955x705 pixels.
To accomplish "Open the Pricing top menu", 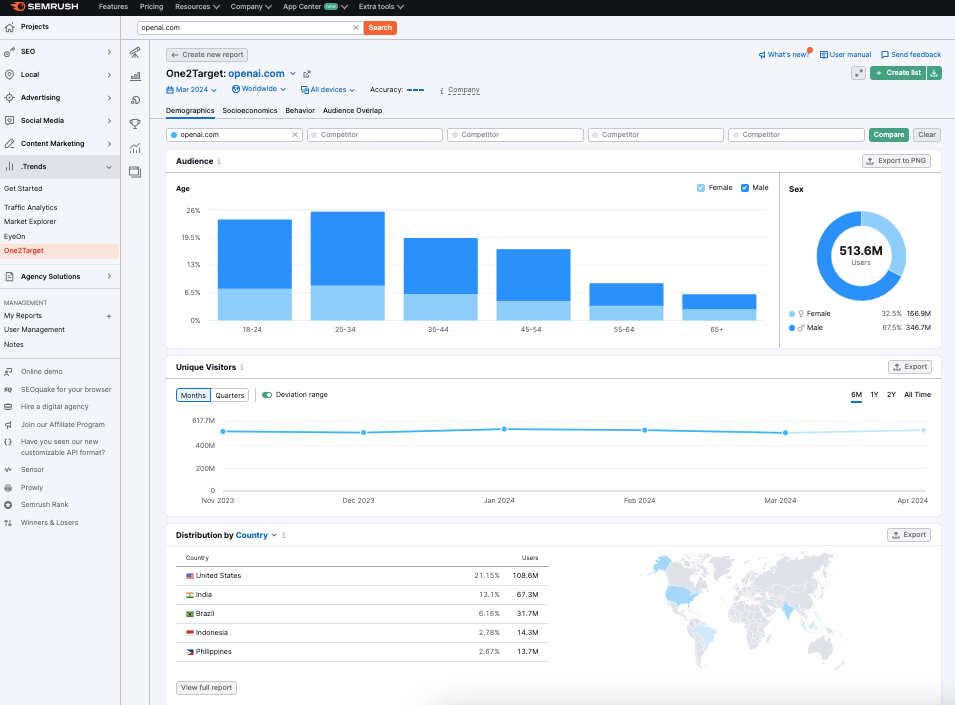I will pos(151,7).
